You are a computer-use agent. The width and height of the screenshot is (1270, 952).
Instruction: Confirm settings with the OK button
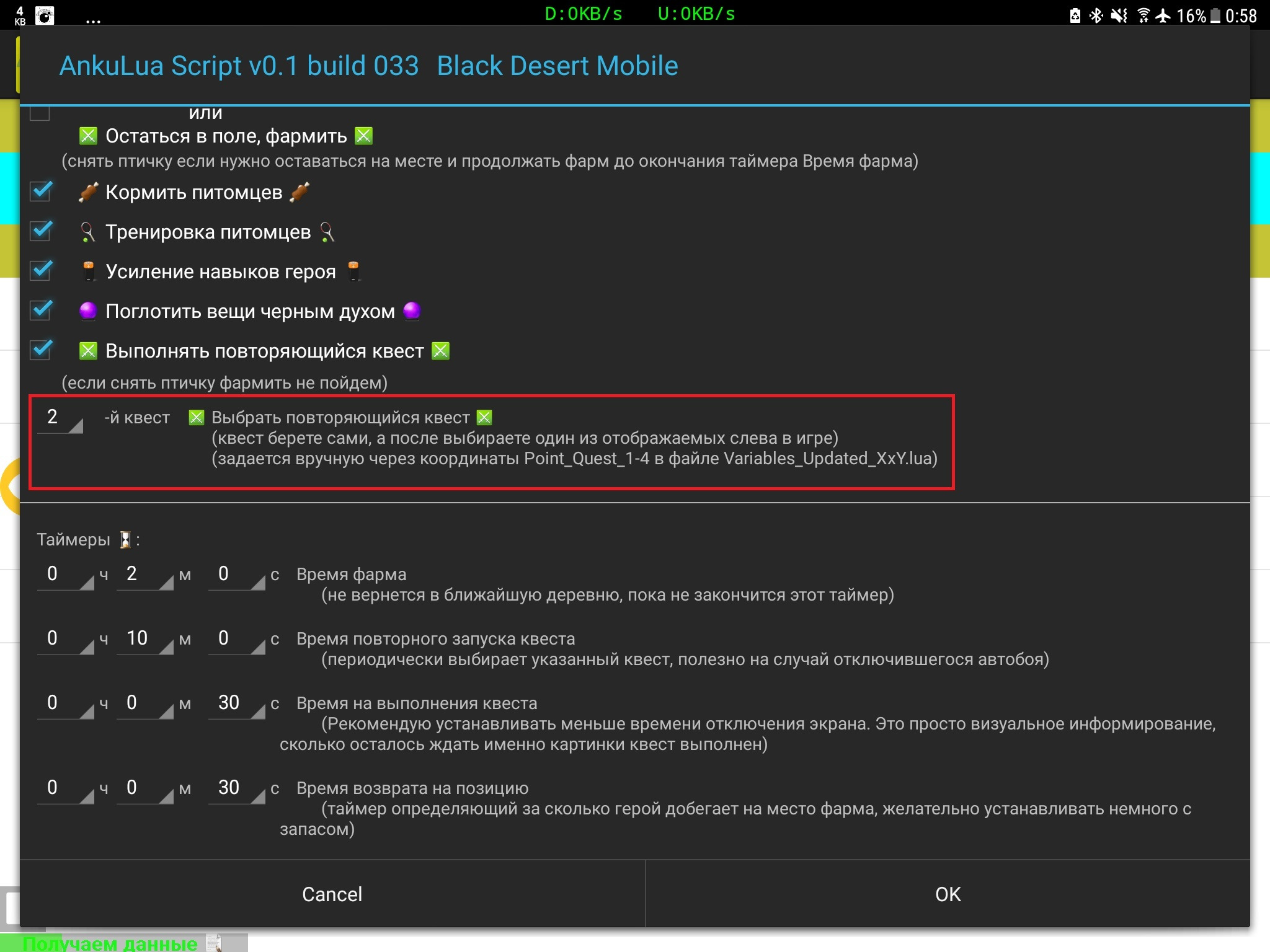click(947, 894)
